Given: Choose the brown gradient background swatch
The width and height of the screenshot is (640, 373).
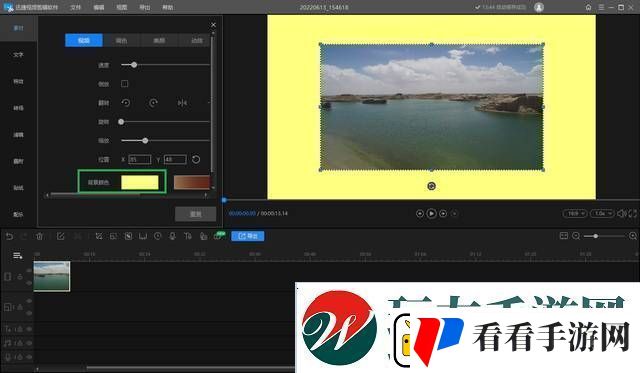Looking at the screenshot, I should coord(191,182).
